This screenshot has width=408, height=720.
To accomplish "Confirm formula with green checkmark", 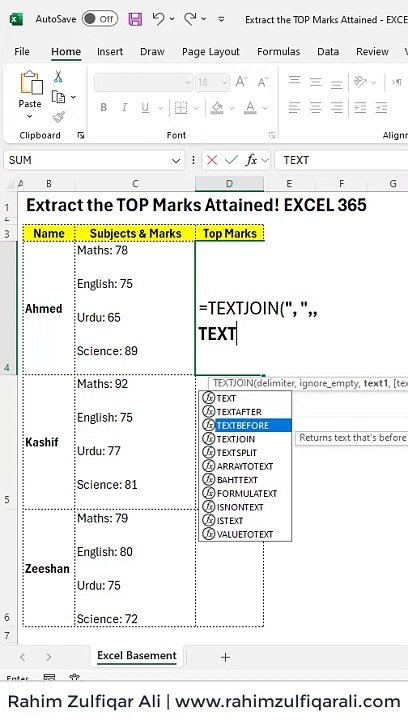I will pos(231,160).
